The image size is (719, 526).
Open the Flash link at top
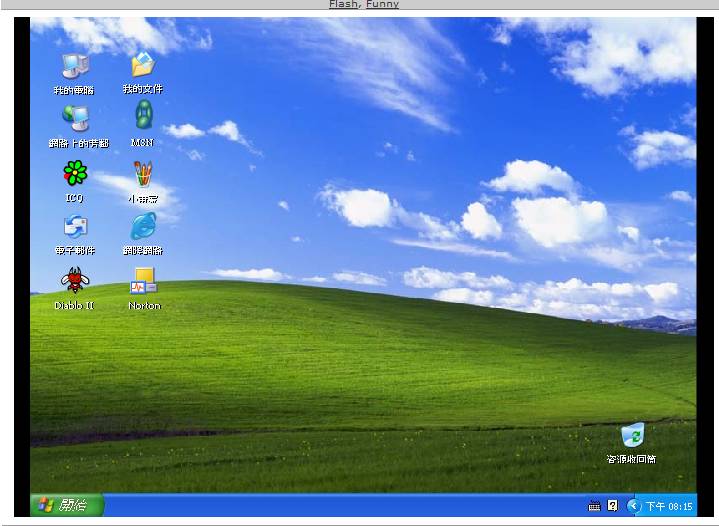(x=343, y=4)
